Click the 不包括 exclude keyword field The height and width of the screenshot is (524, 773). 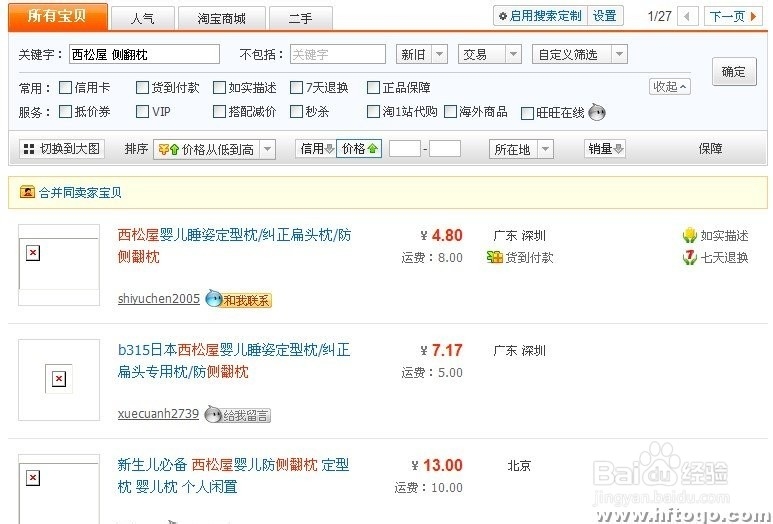point(338,54)
